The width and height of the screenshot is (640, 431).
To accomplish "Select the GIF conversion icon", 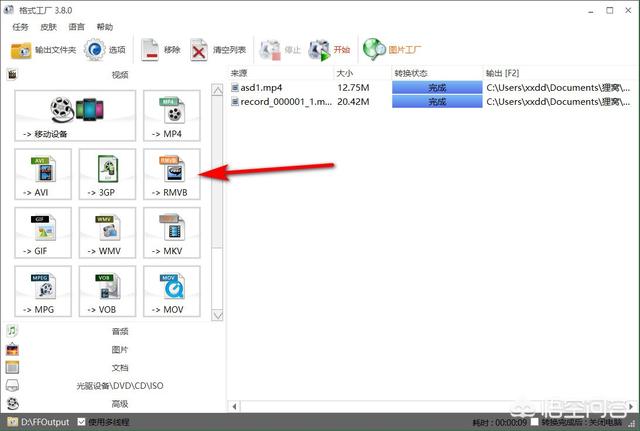I will [42, 232].
